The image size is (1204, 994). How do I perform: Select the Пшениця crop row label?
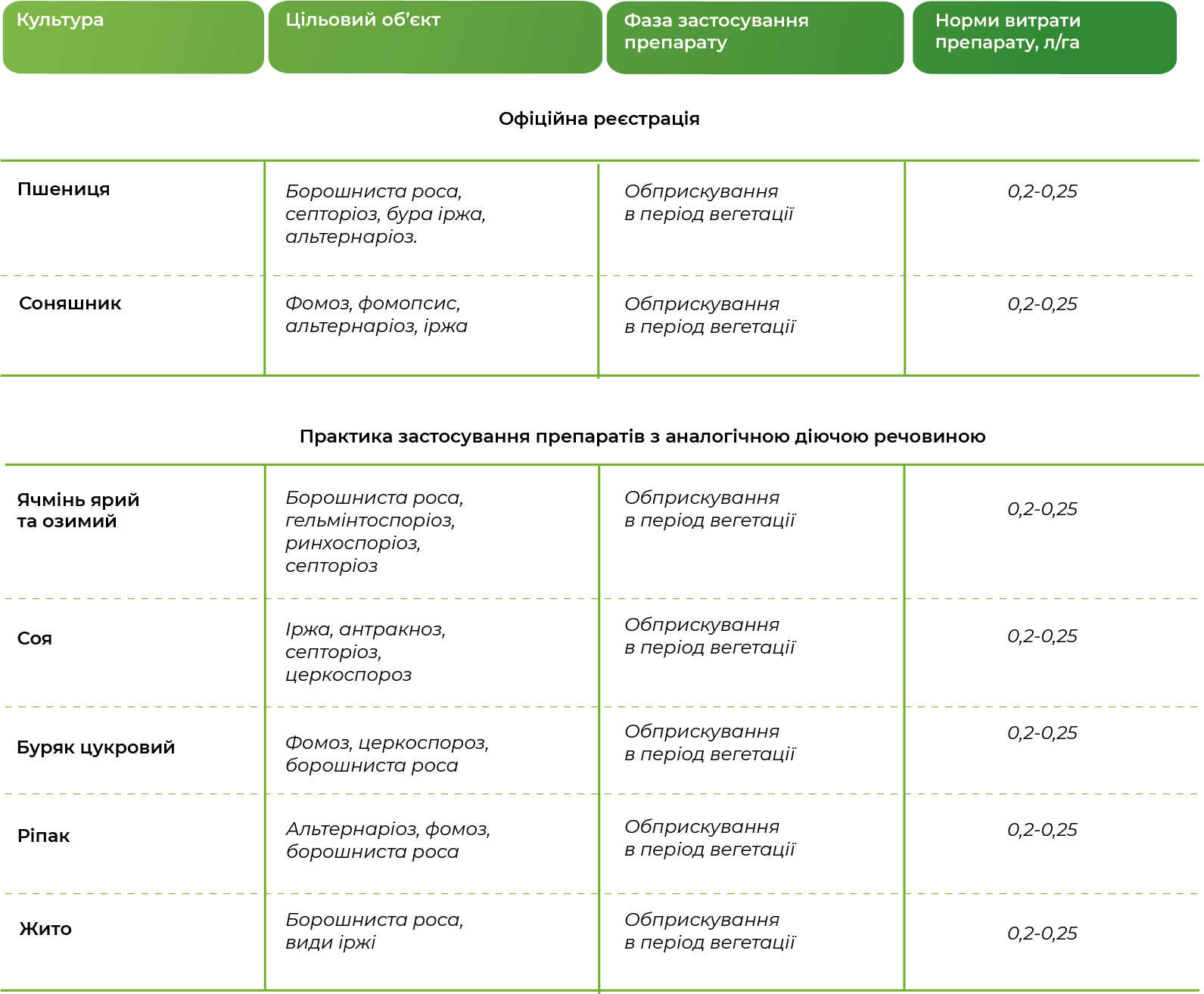pyautogui.click(x=64, y=189)
